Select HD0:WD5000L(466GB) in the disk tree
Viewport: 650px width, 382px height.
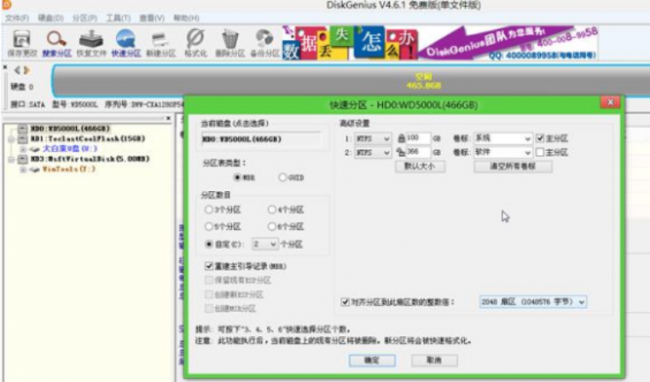(x=70, y=128)
